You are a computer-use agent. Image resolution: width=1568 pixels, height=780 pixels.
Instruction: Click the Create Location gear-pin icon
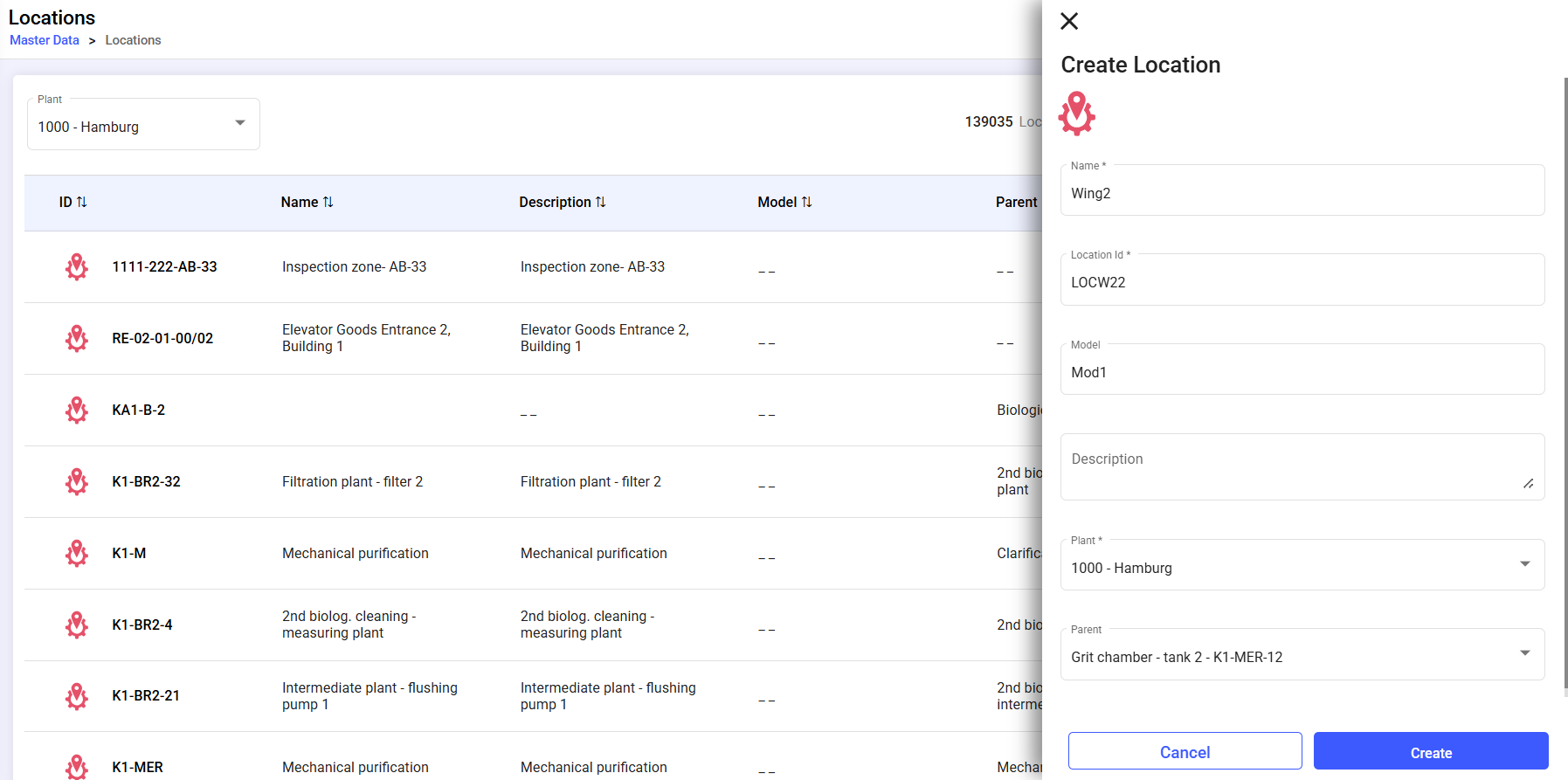[1077, 114]
